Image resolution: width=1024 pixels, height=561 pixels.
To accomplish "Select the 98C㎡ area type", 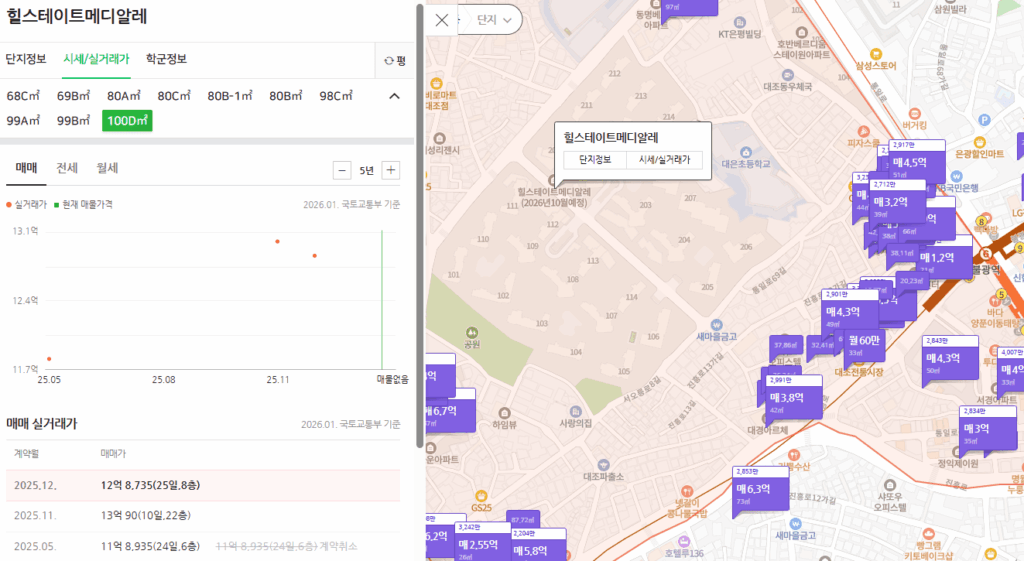I will pos(336,96).
